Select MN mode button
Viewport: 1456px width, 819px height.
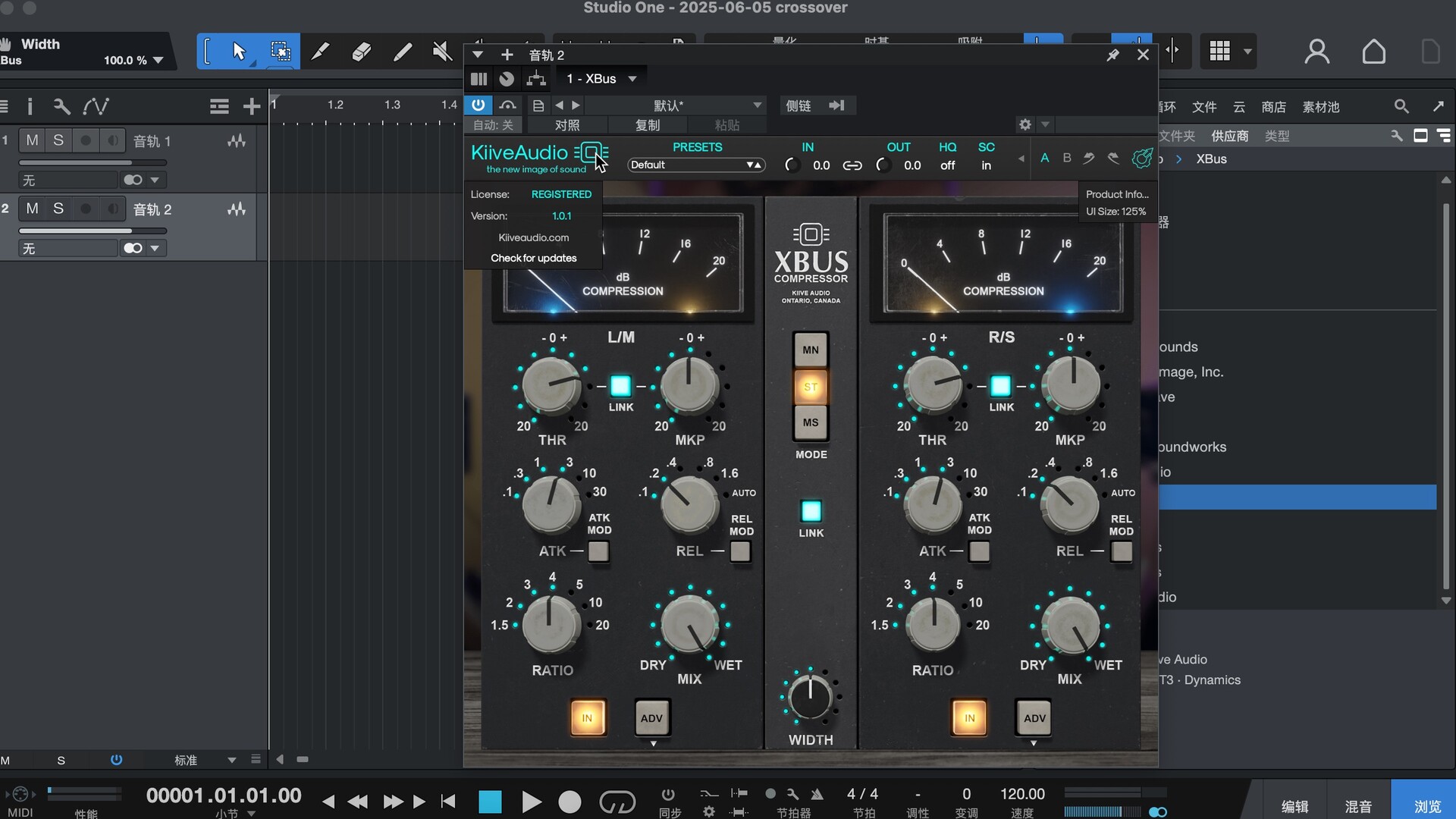tap(811, 350)
